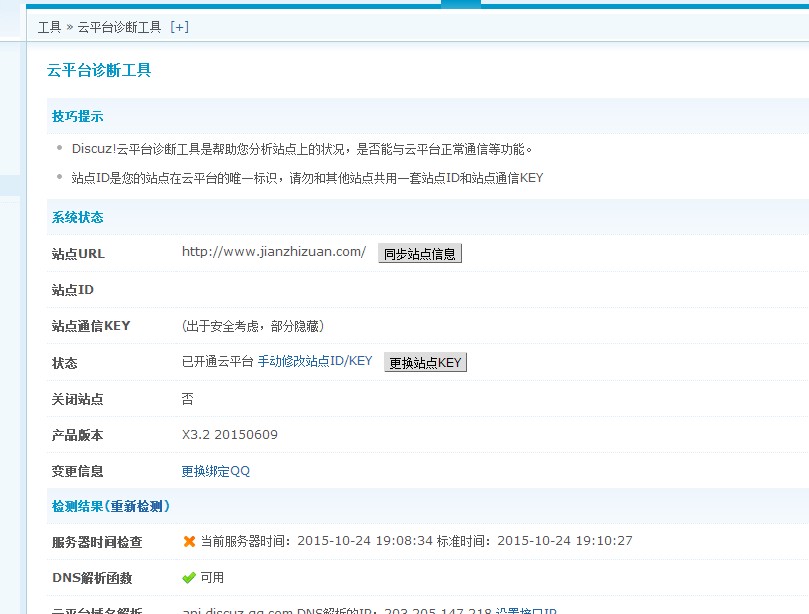Viewport: 809px width, 614px height.
Task: Click the product version X3.2 20150609
Action: click(229, 435)
